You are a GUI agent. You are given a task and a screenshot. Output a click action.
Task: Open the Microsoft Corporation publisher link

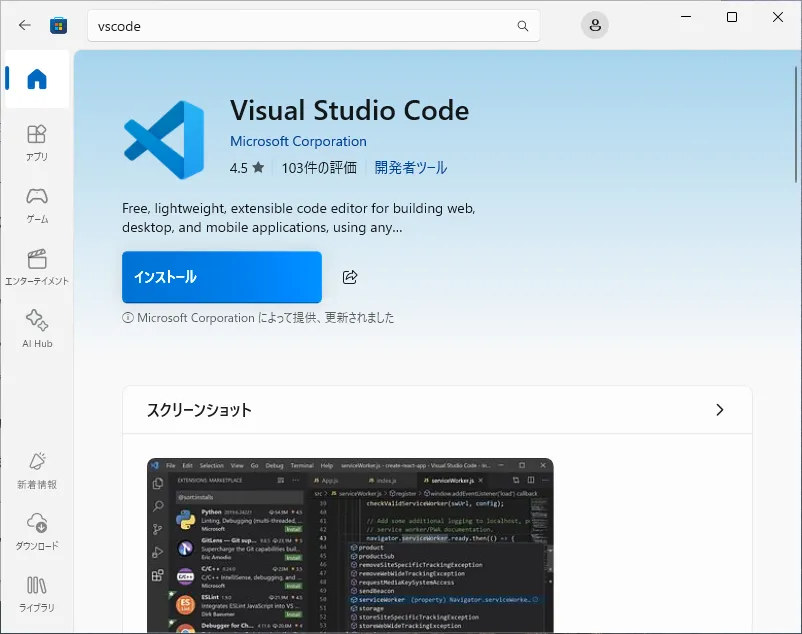[298, 141]
